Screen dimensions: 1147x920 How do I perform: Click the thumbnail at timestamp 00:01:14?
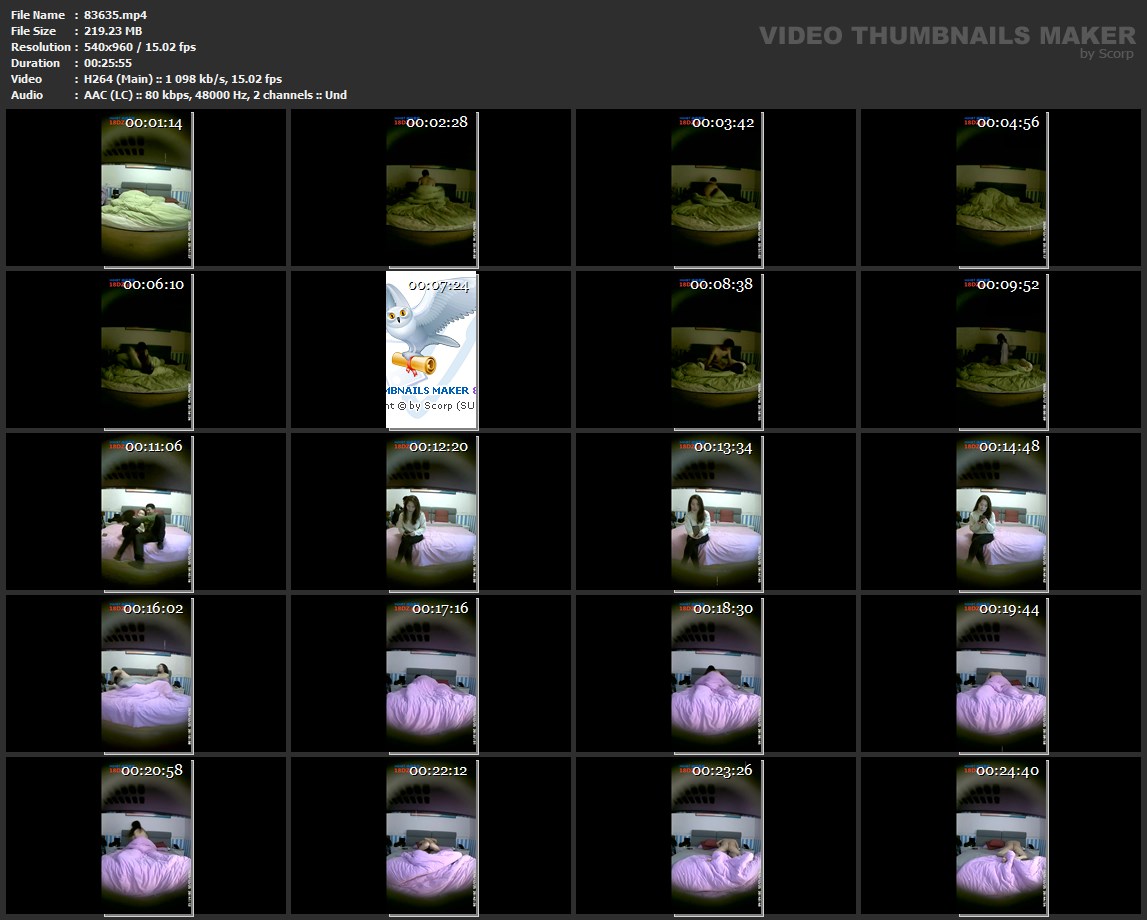[147, 189]
